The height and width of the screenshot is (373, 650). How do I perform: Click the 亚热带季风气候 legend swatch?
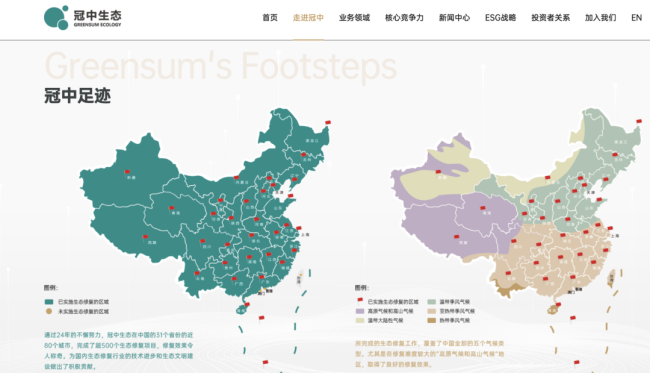432,311
